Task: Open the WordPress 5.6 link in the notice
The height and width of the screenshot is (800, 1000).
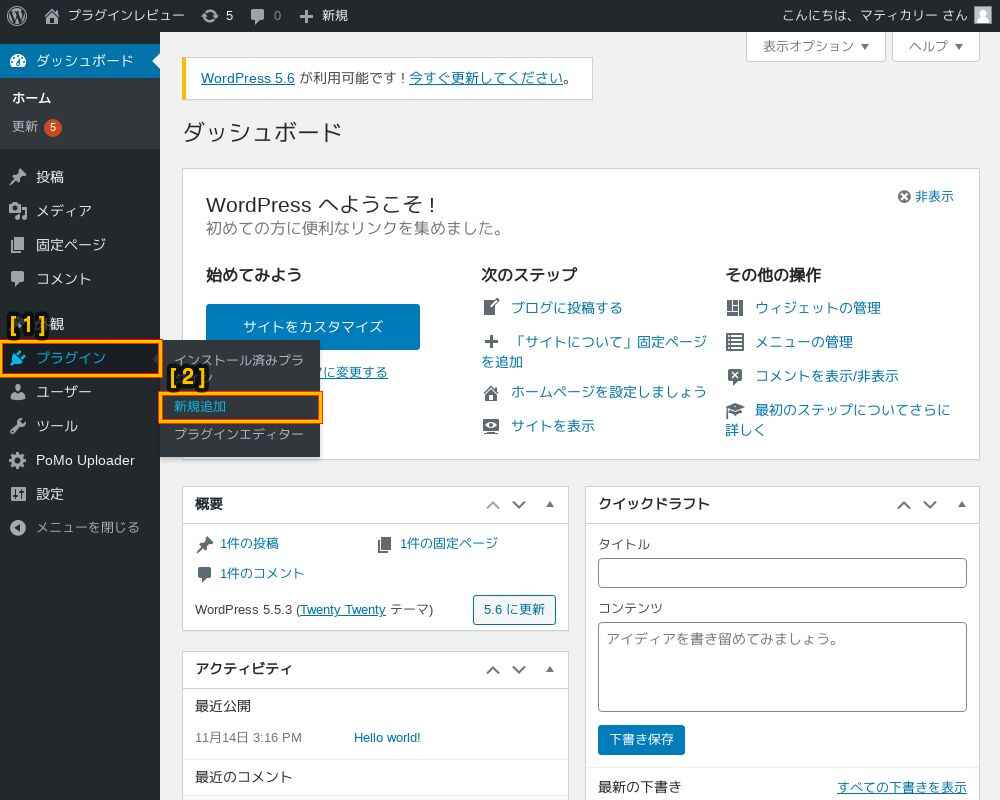Action: click(247, 78)
